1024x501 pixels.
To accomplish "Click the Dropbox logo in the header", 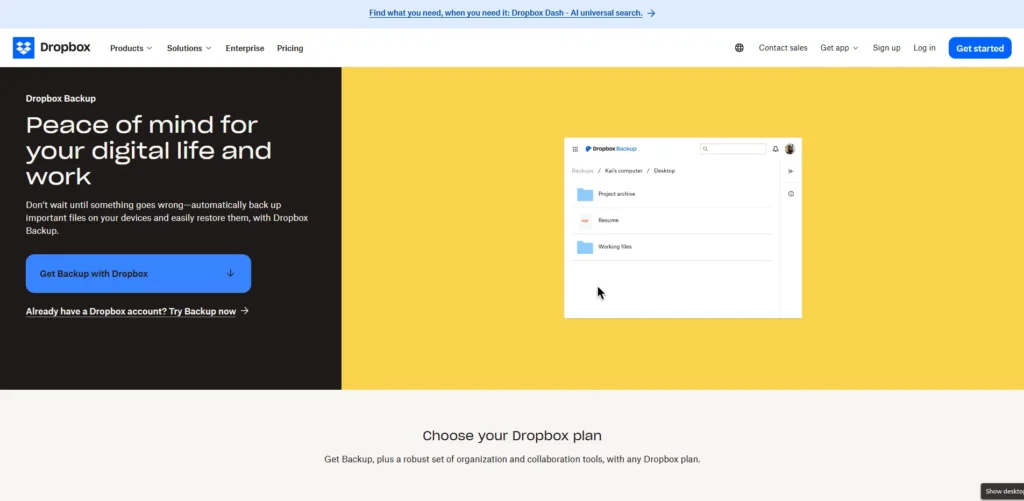I will pos(52,48).
